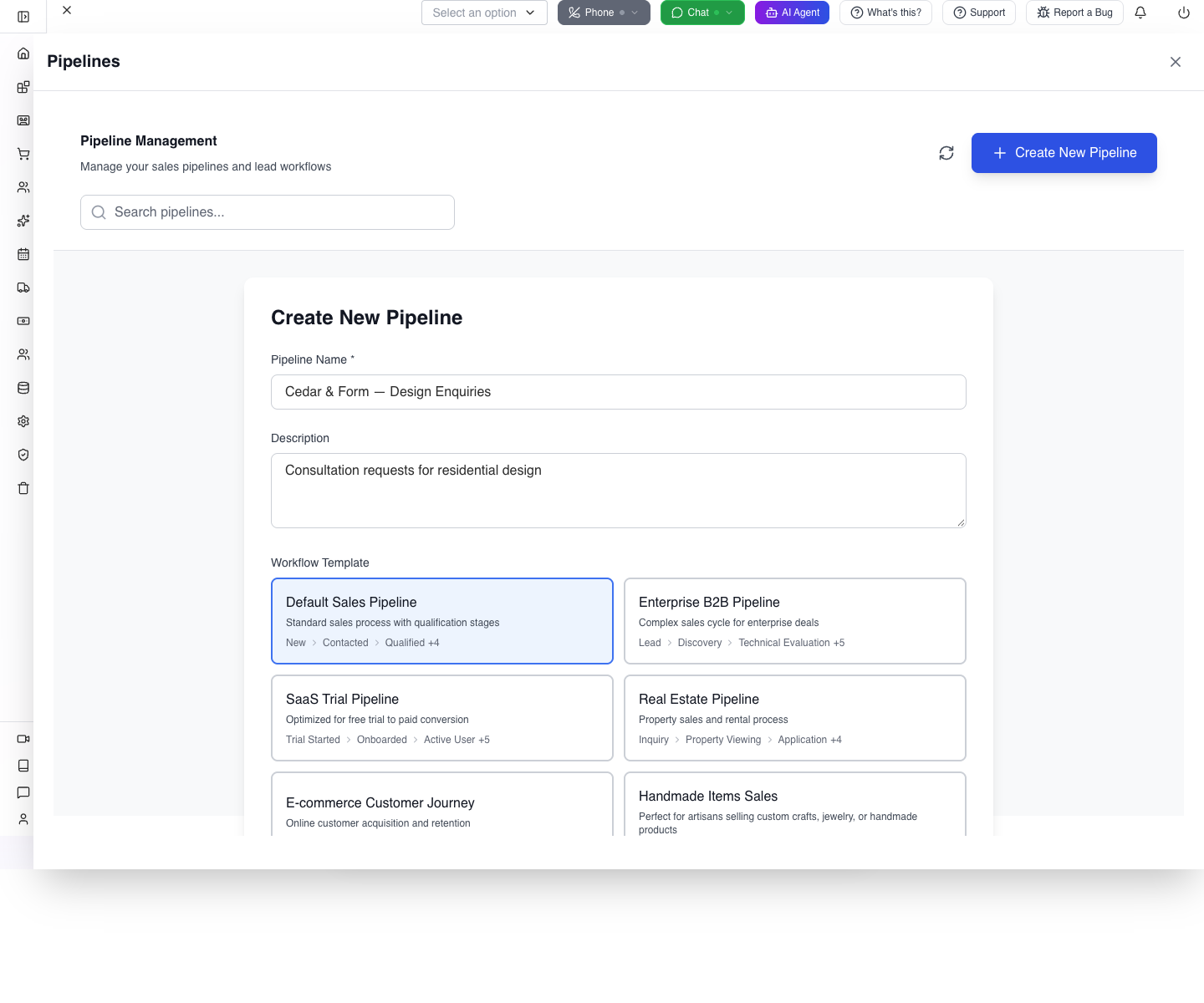Open the book documentation sidebar icon
Screen dimensions: 1204x1003
[23, 766]
